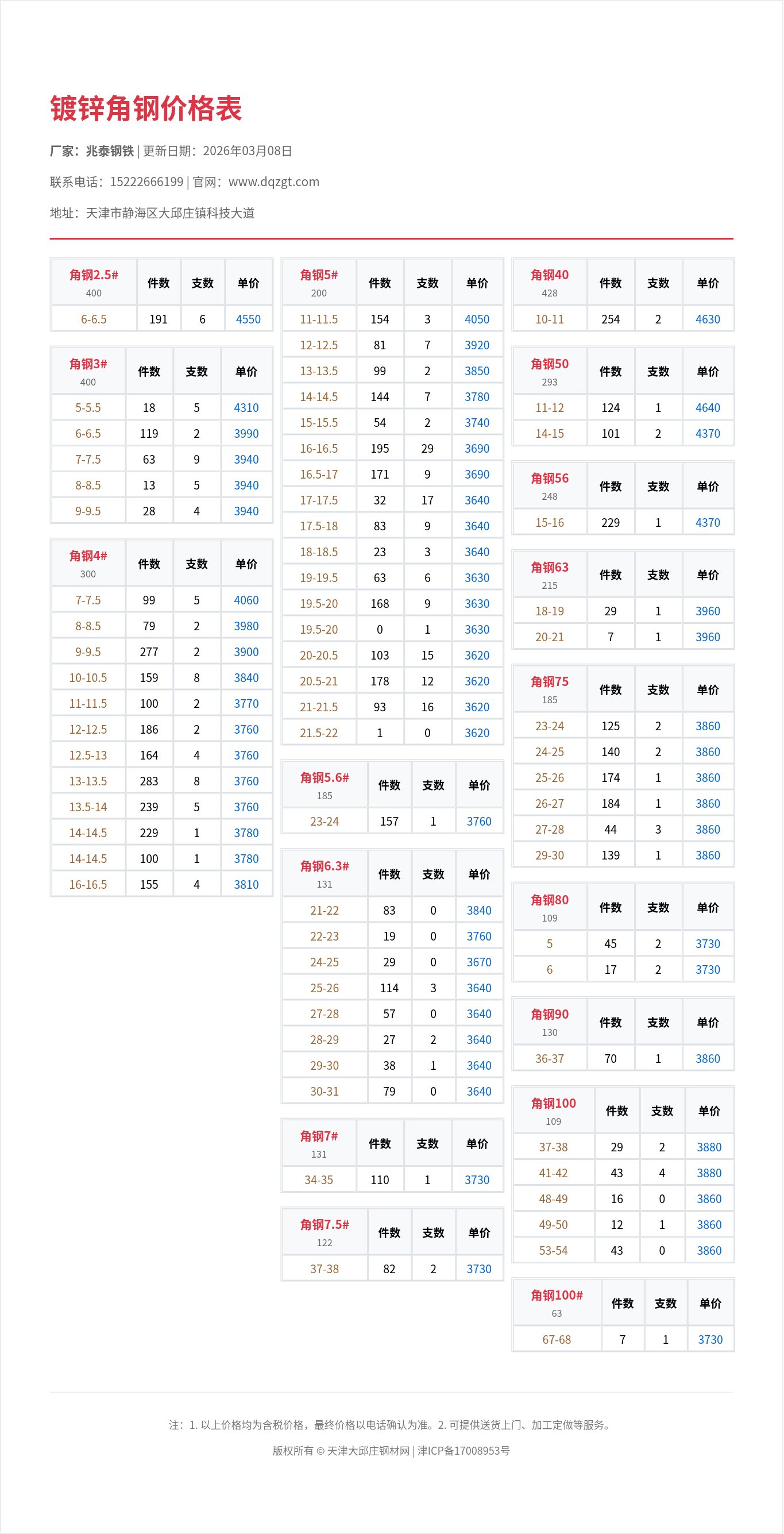Click price 4550 in the 角钢2.5# table
Image resolution: width=784 pixels, height=1534 pixels.
pos(248,319)
